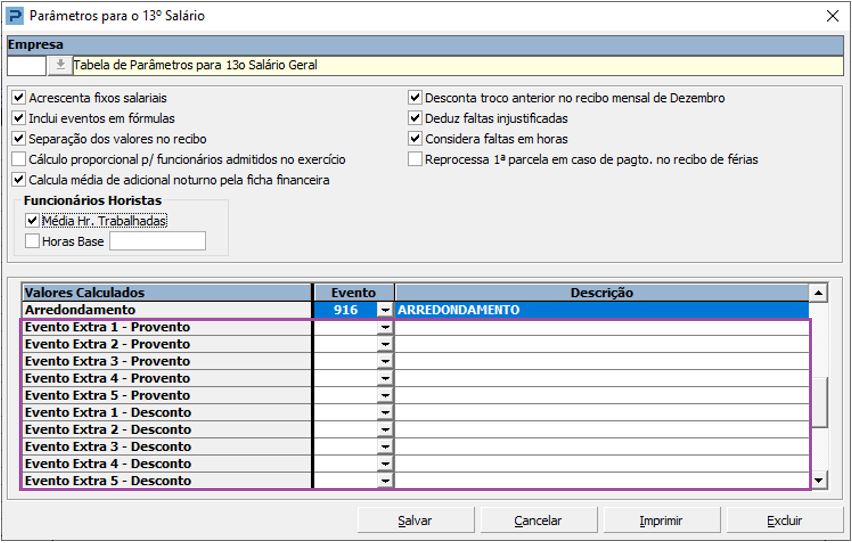
Task: Close the Parâmetros para o 13º Salário window
Action: pyautogui.click(x=831, y=15)
